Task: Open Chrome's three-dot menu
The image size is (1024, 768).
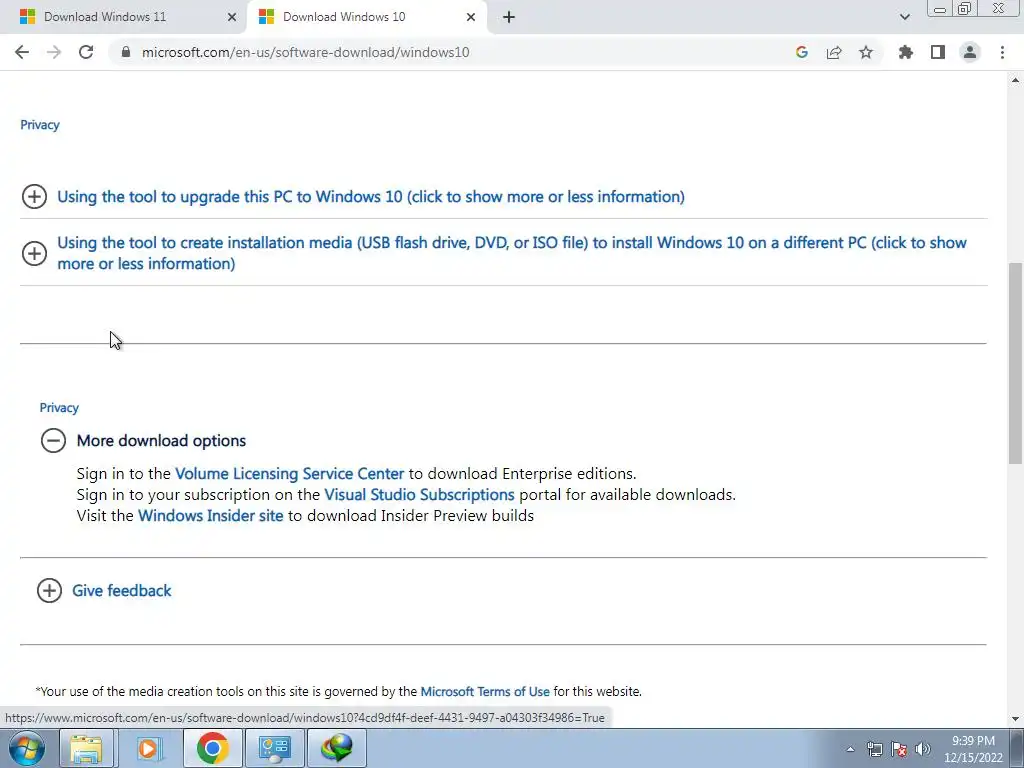Action: pyautogui.click(x=1002, y=52)
